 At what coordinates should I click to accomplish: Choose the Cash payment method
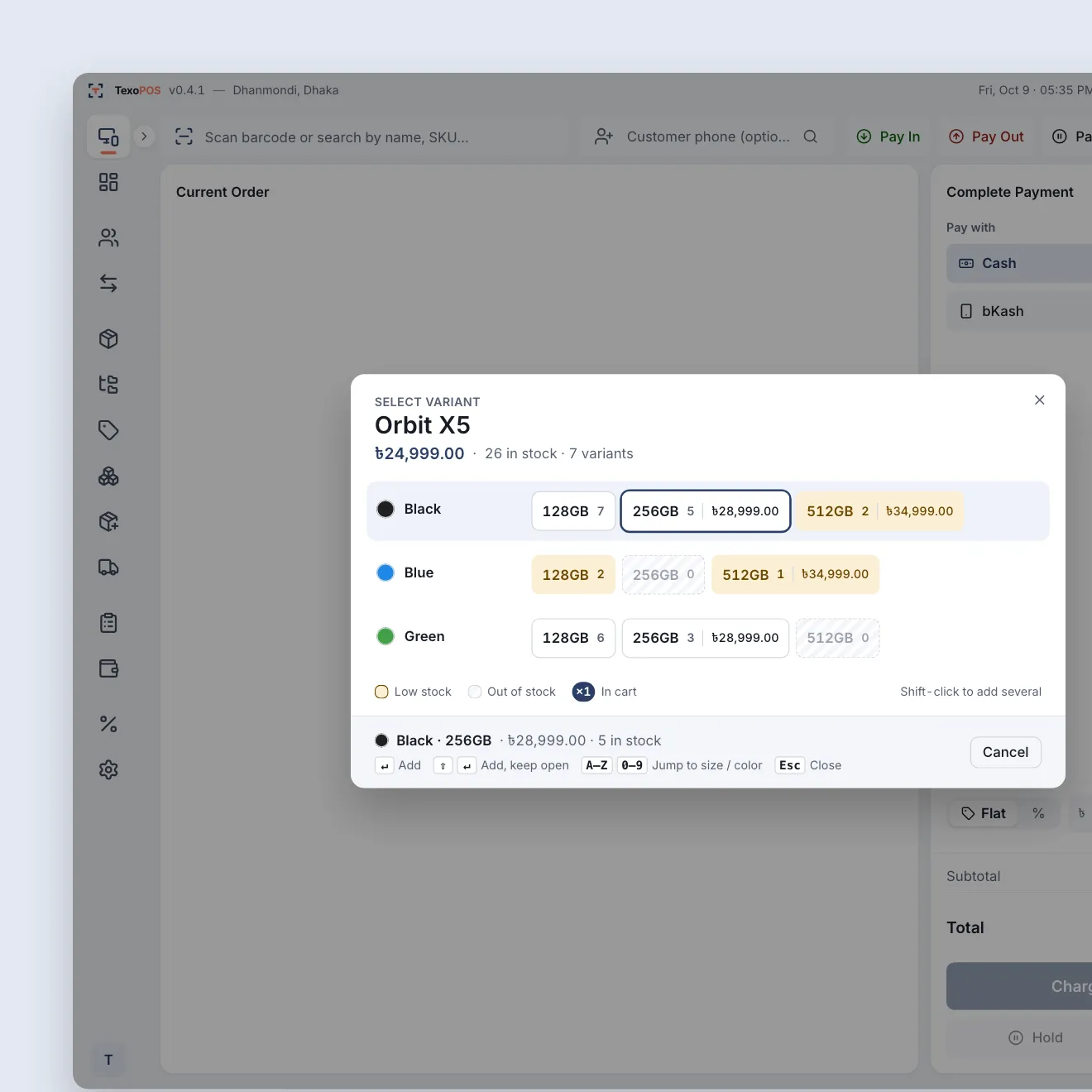click(x=1019, y=263)
